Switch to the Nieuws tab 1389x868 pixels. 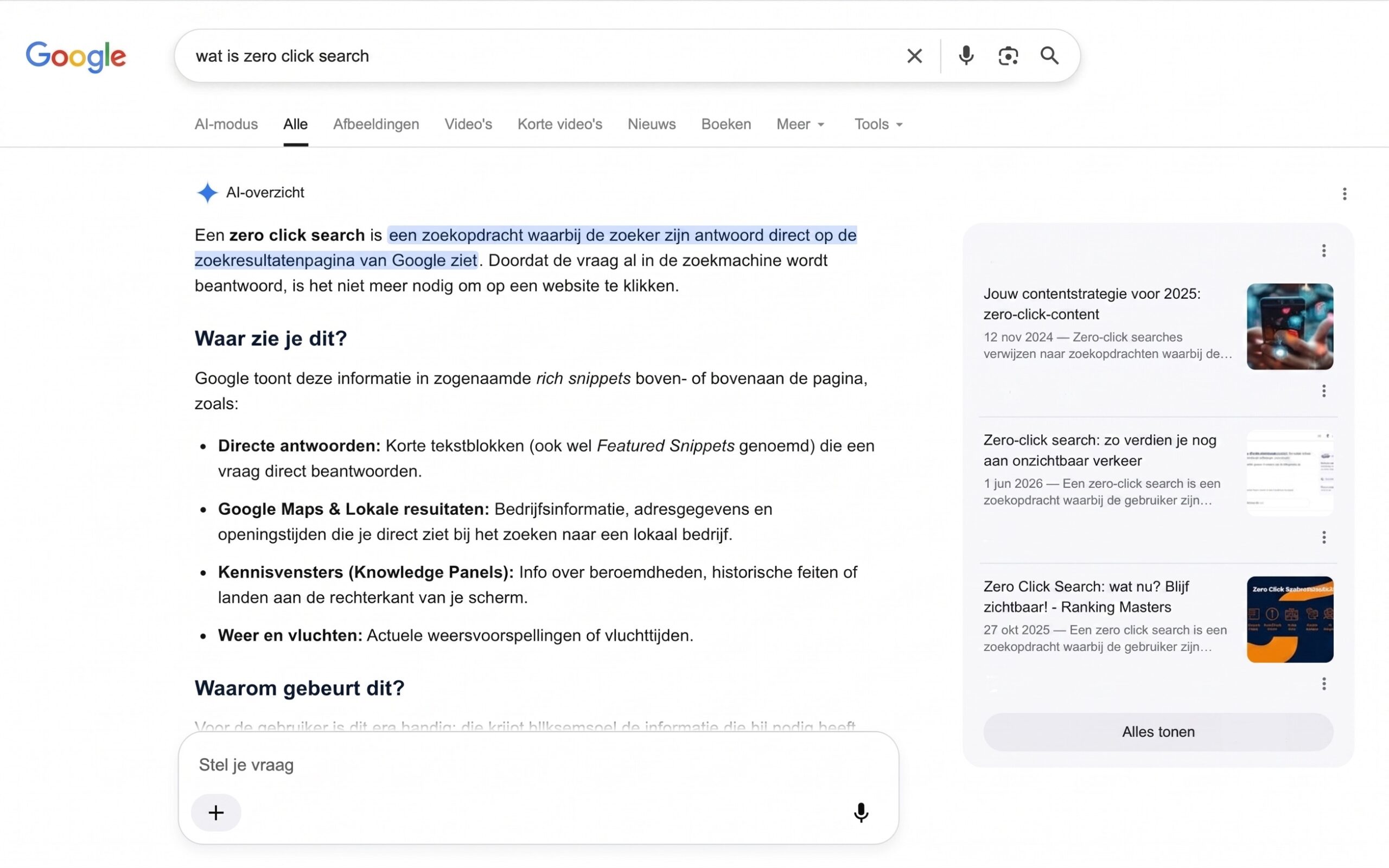click(x=652, y=124)
